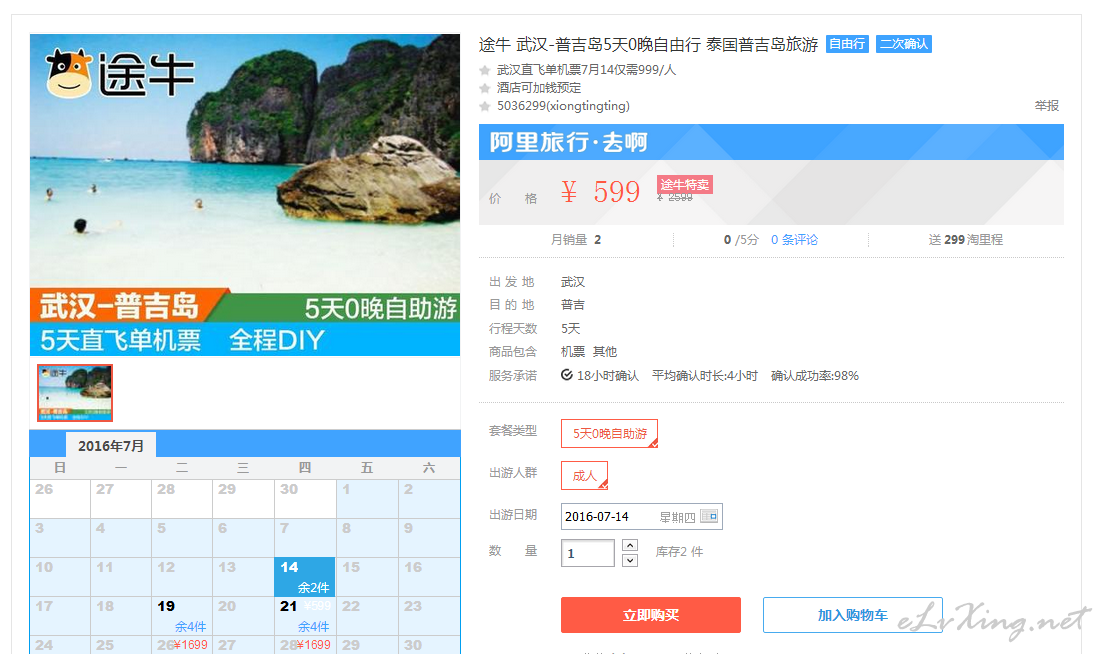
Task: Click the 阿里旅行·去啊 banner text
Action: click(568, 143)
